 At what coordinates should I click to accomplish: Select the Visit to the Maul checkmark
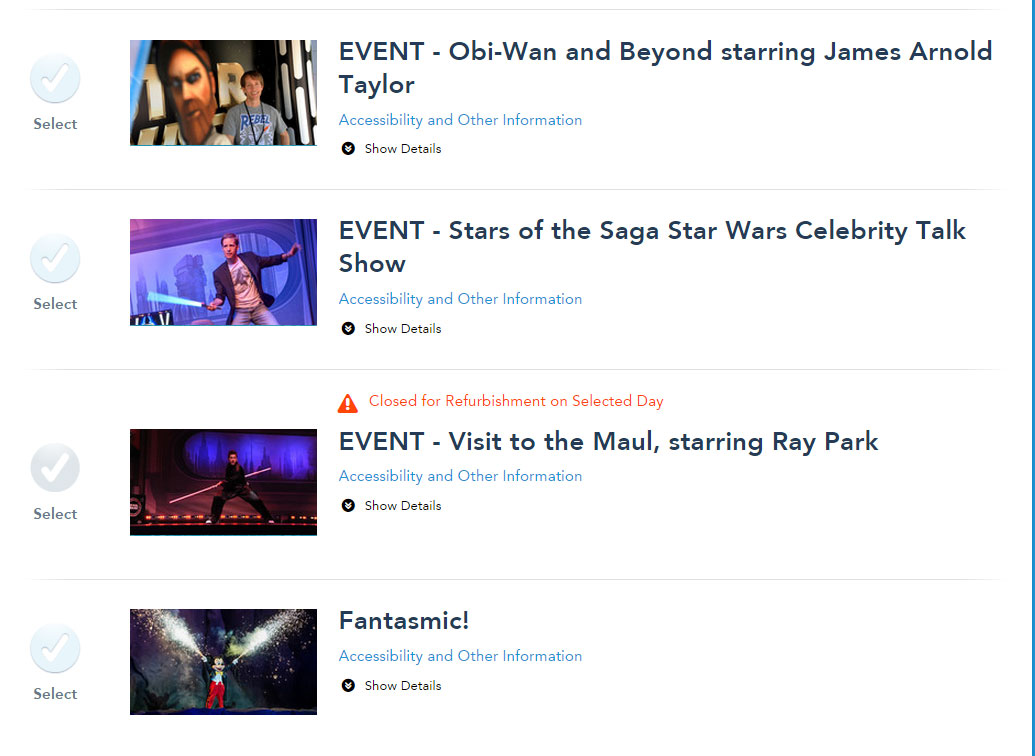tap(55, 468)
